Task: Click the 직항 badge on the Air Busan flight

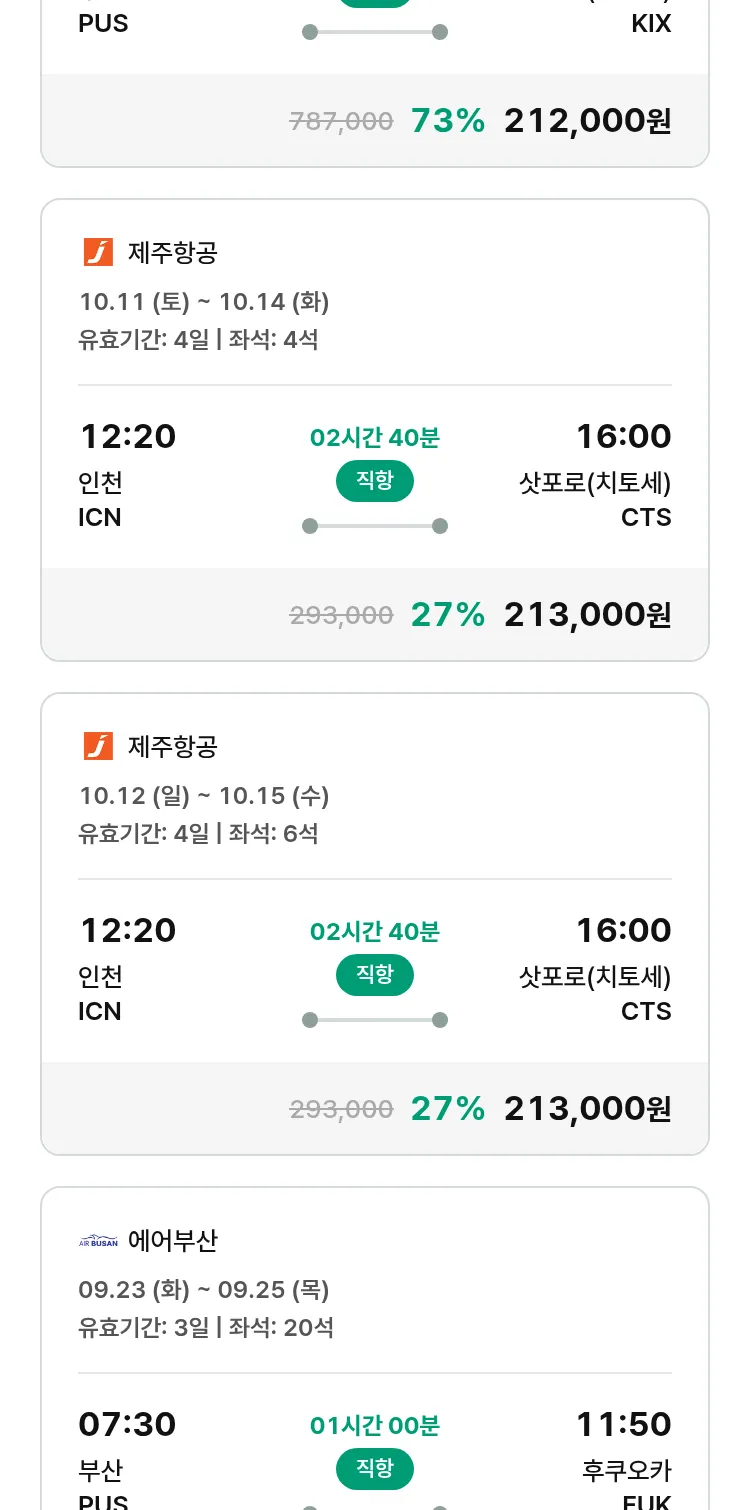Action: (x=374, y=1469)
